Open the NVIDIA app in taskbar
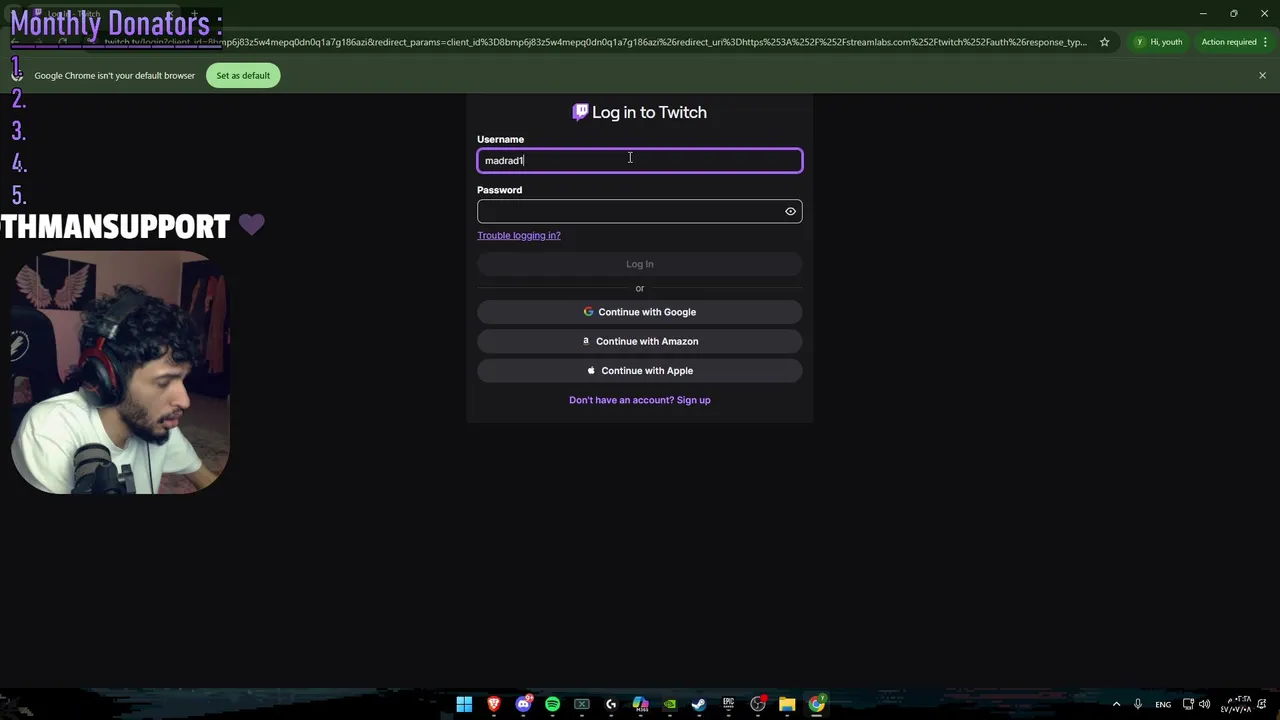 click(669, 704)
